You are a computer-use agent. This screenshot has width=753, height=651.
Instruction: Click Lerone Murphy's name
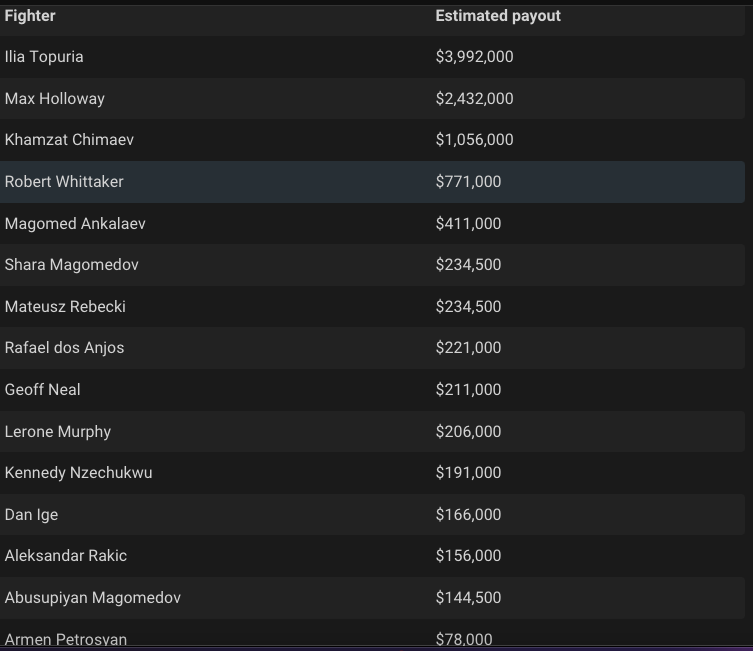(58, 432)
